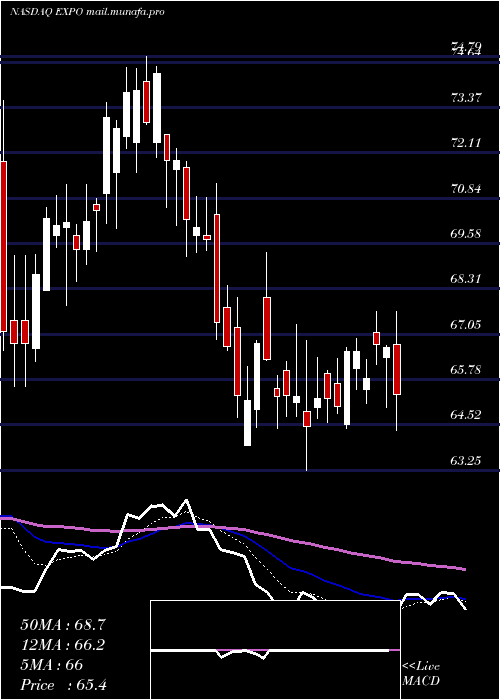This screenshot has width=500, height=700.
Task: Click the Price : 65.4 readout
Action: (63, 685)
